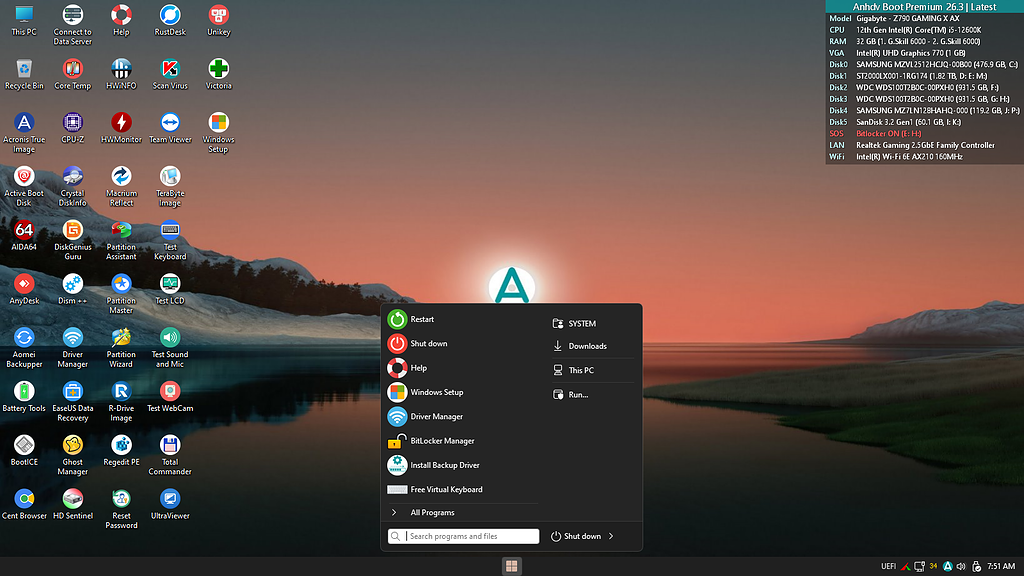
Task: Start Test WebCam
Action: tap(170, 396)
